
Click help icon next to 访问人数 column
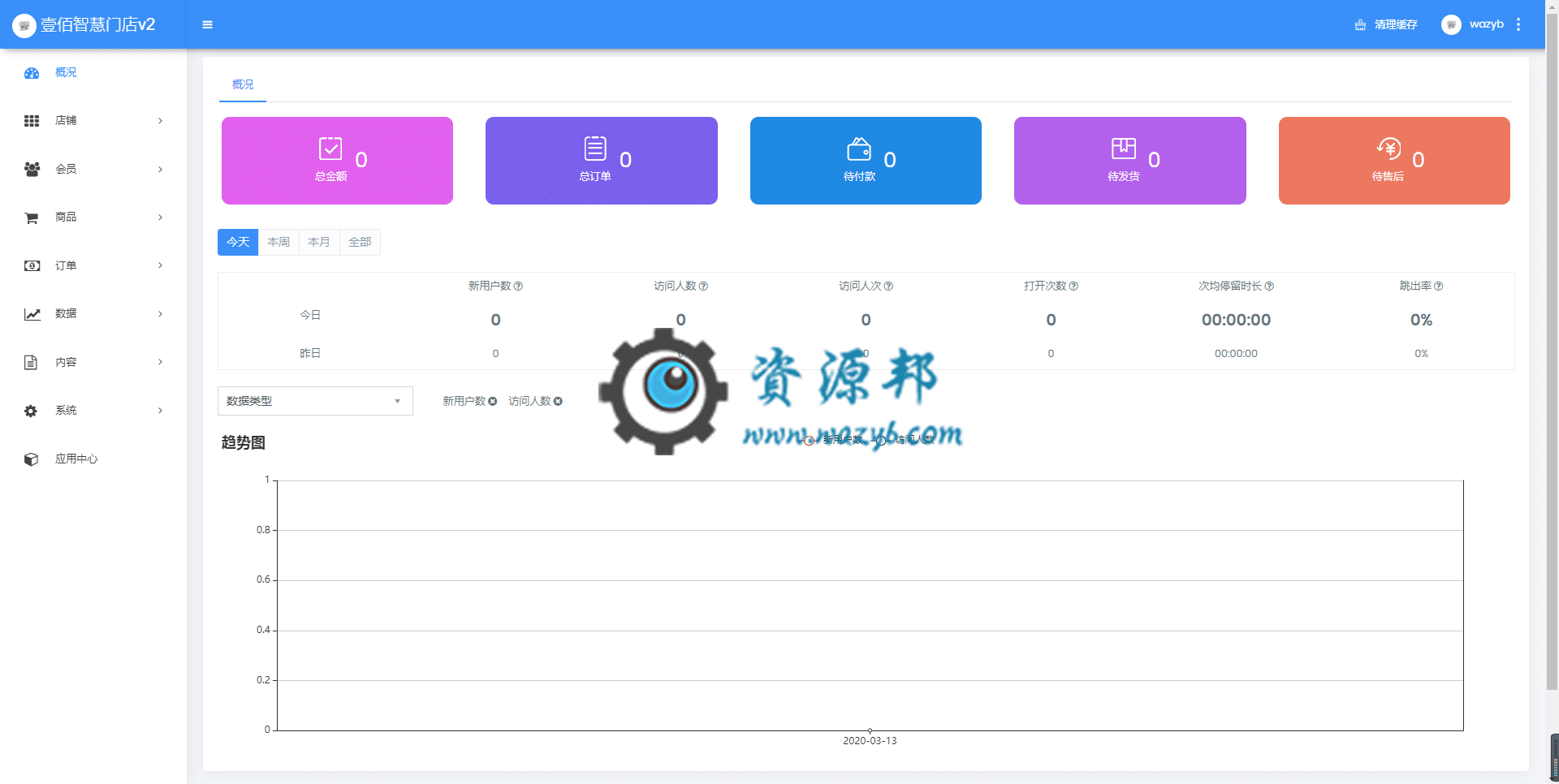[703, 286]
